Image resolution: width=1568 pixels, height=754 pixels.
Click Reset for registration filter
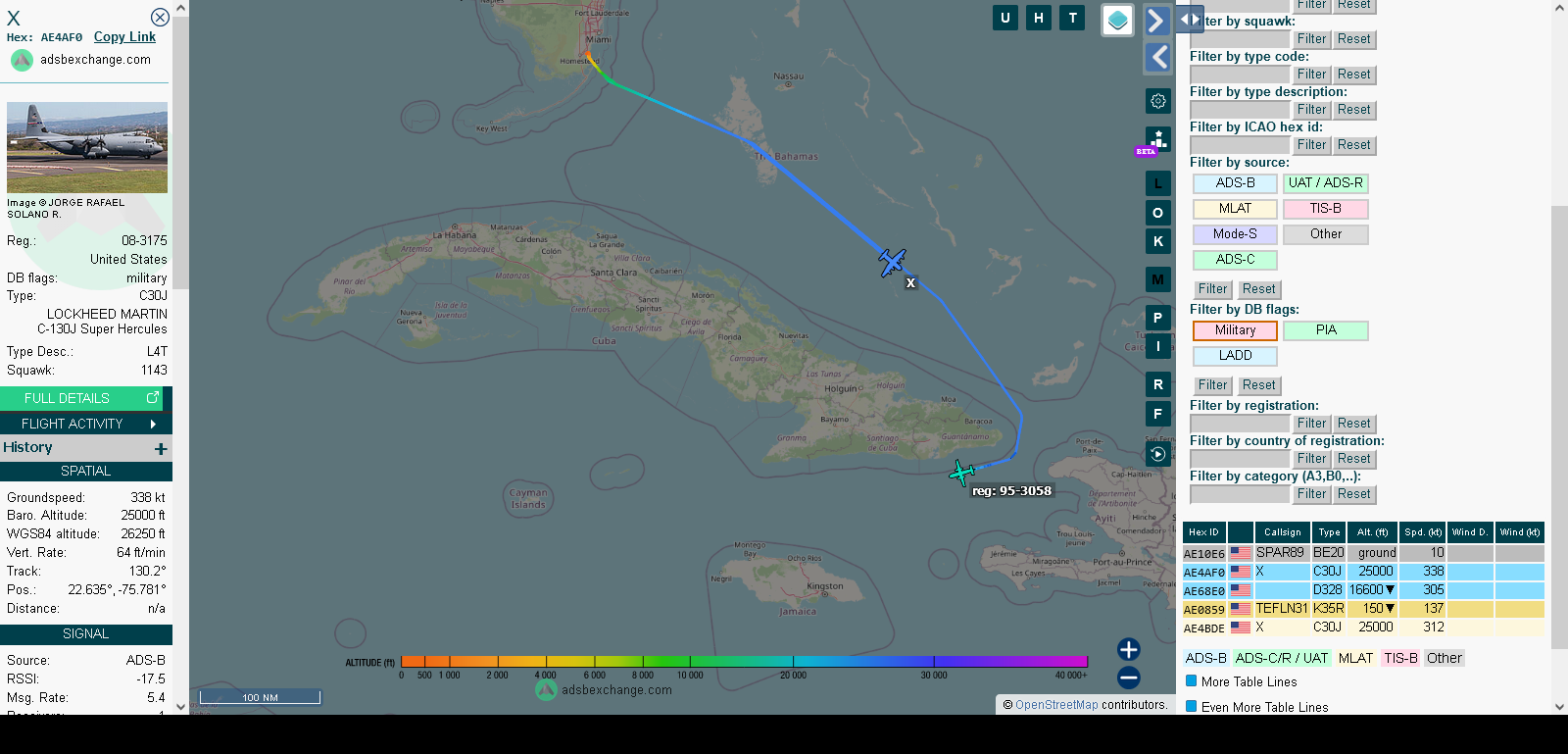click(x=1354, y=424)
